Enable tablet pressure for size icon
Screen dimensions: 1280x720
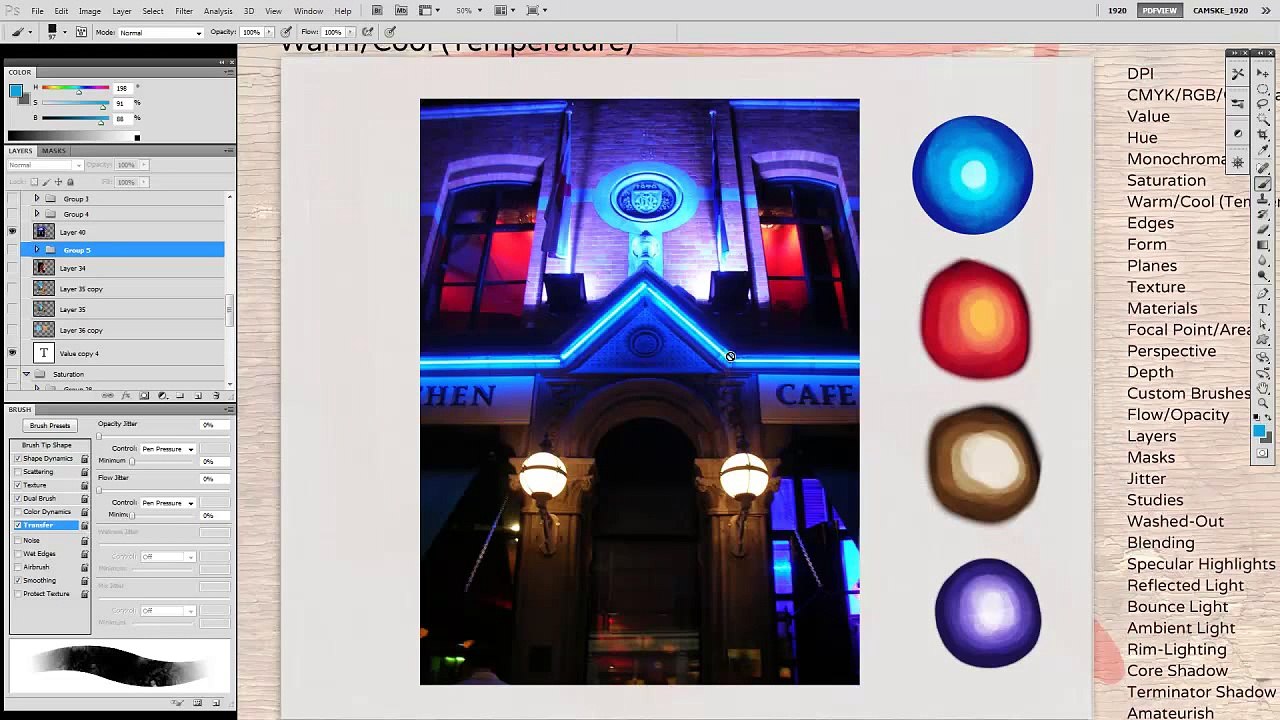tap(390, 32)
